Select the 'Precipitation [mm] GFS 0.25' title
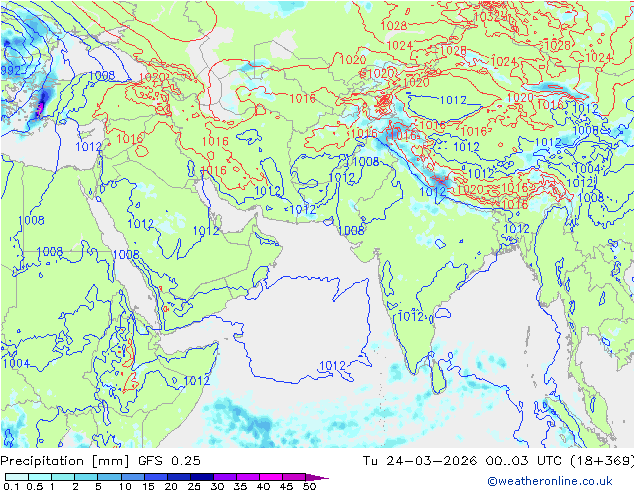Viewport: 634px width, 490px height. tap(100, 460)
